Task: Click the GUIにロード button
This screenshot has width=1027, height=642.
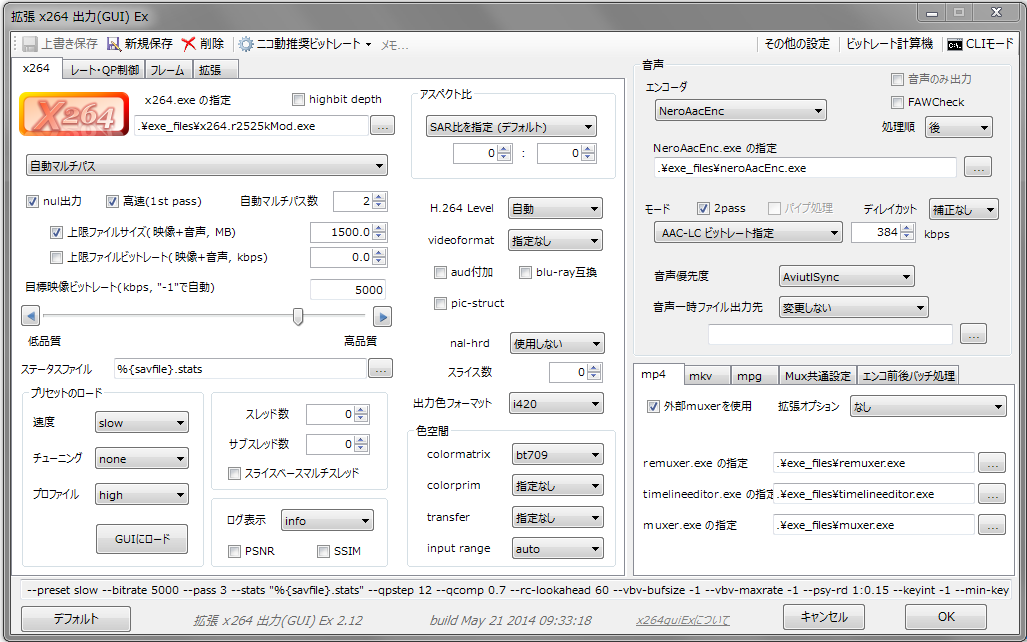Action: pyautogui.click(x=142, y=539)
